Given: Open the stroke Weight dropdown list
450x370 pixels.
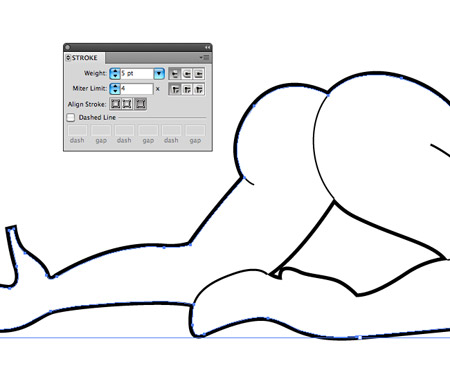Looking at the screenshot, I should [159, 73].
